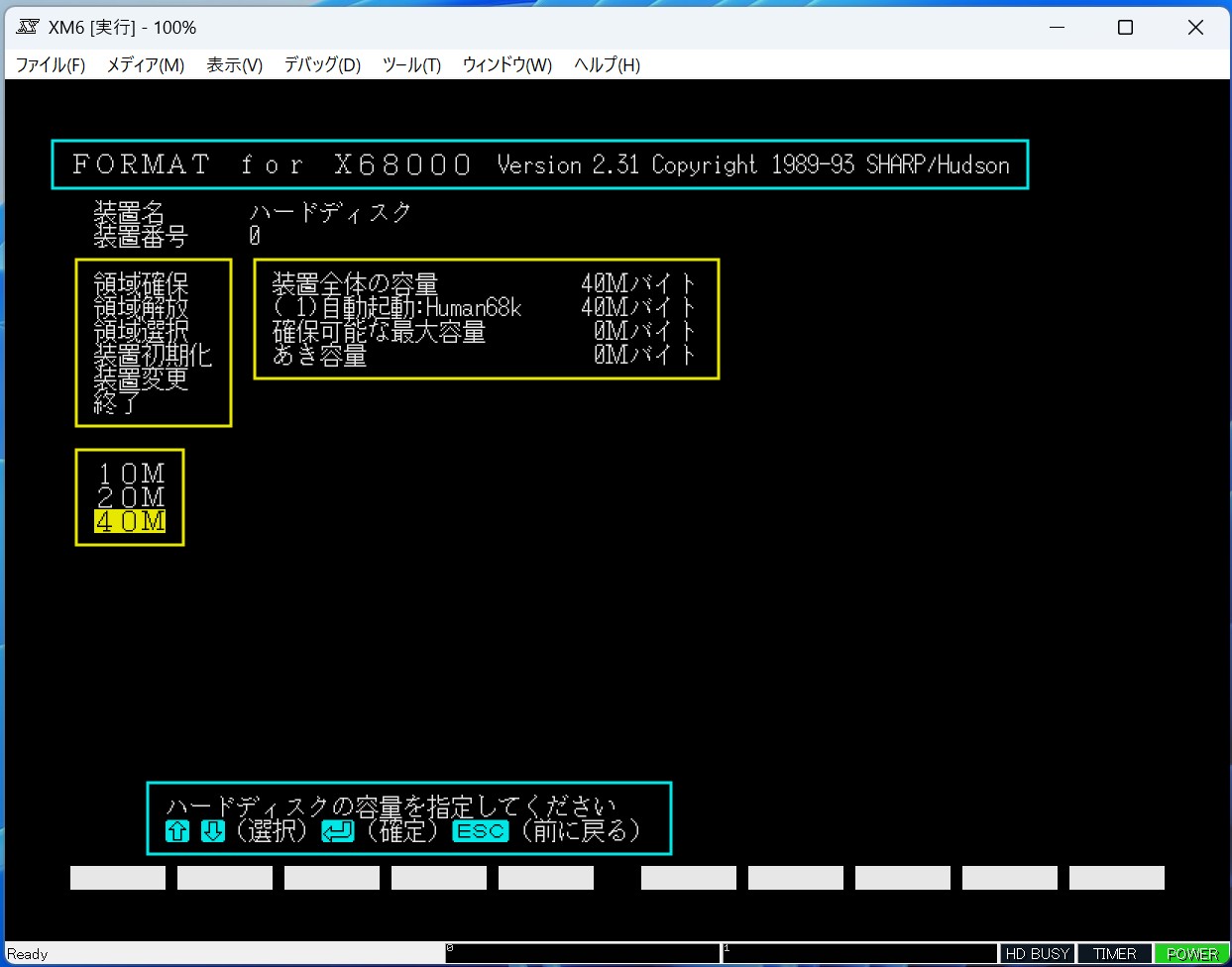The height and width of the screenshot is (967, 1232).
Task: Click the 装置番号 label
Action: point(142,237)
